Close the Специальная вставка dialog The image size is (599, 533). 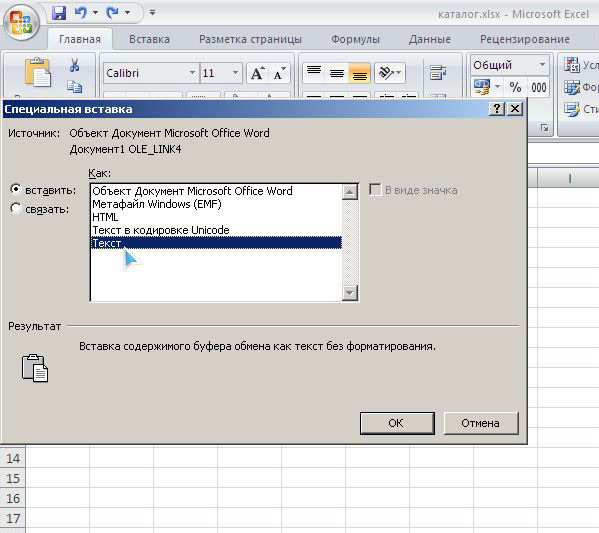(x=515, y=109)
